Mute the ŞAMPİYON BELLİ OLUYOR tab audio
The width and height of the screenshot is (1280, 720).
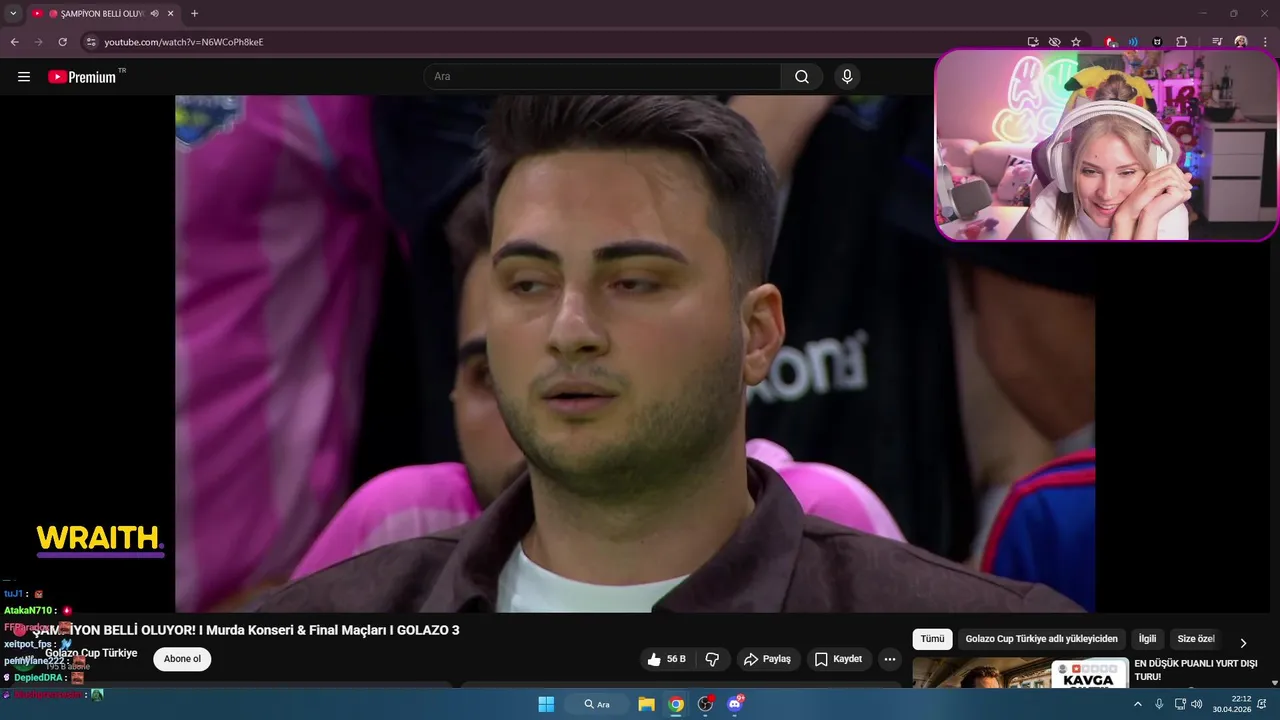point(154,14)
